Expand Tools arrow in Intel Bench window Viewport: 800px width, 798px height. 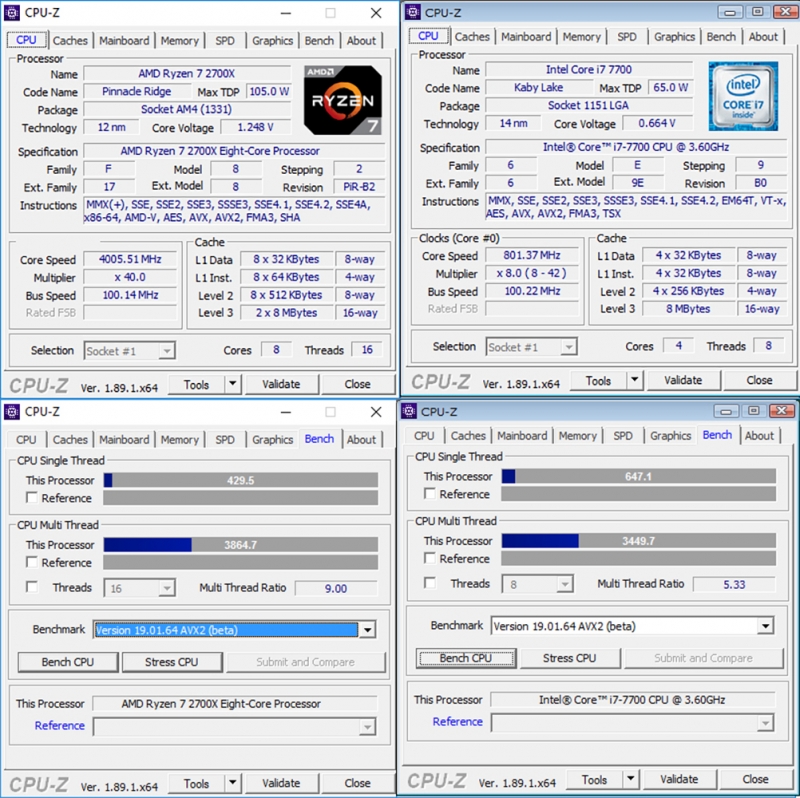point(631,779)
